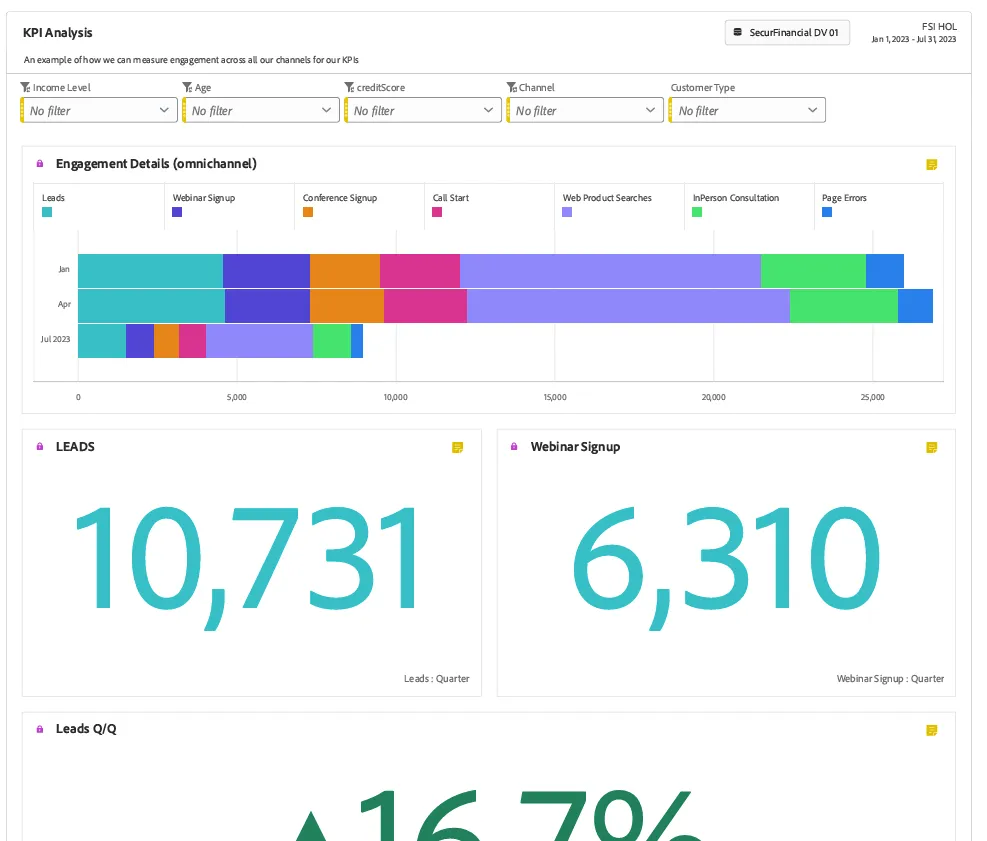Click the SecurFinancial DV 01 data view button
This screenshot has width=987, height=841.
tap(787, 32)
